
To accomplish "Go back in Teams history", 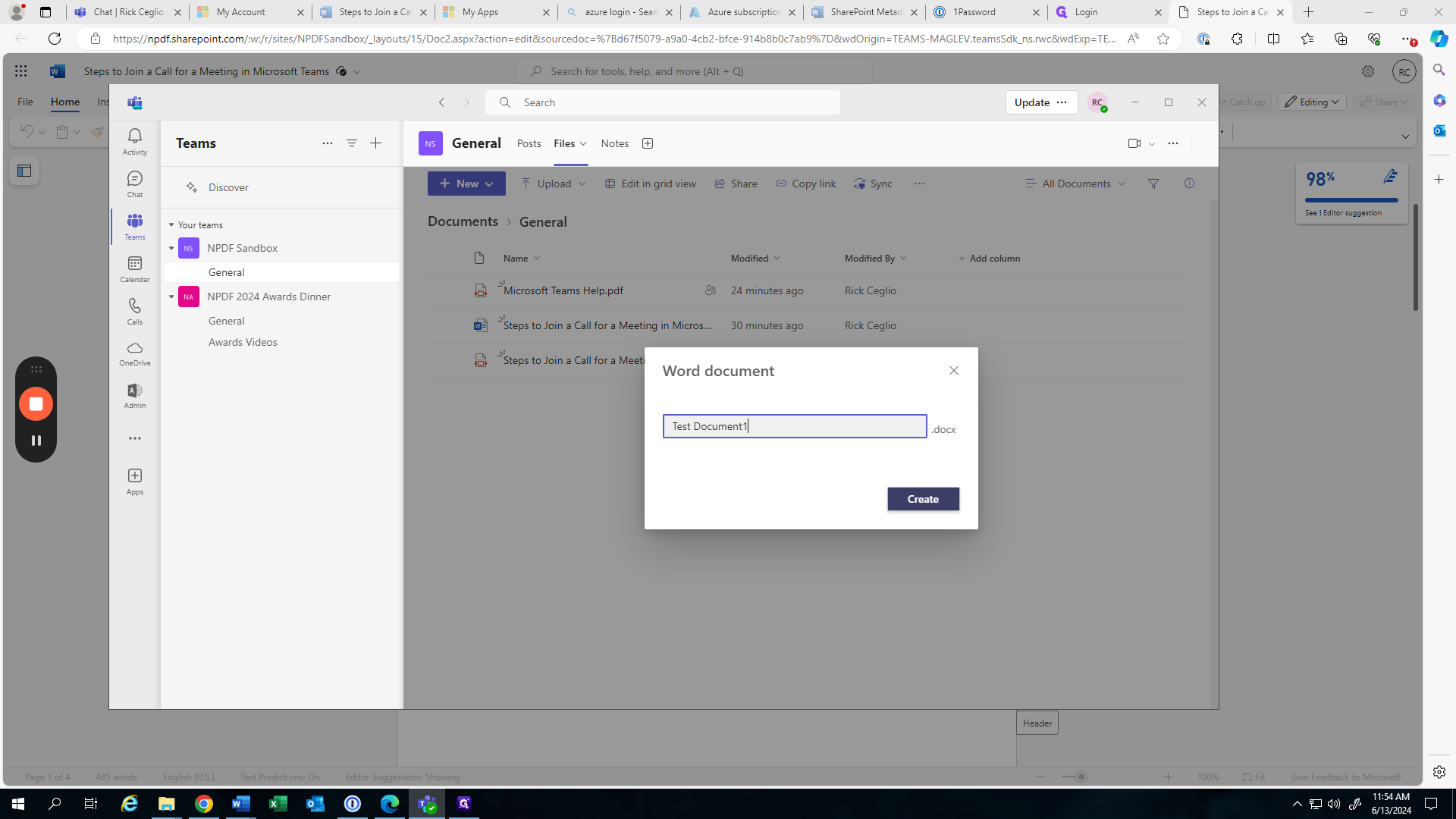I will pyautogui.click(x=442, y=102).
